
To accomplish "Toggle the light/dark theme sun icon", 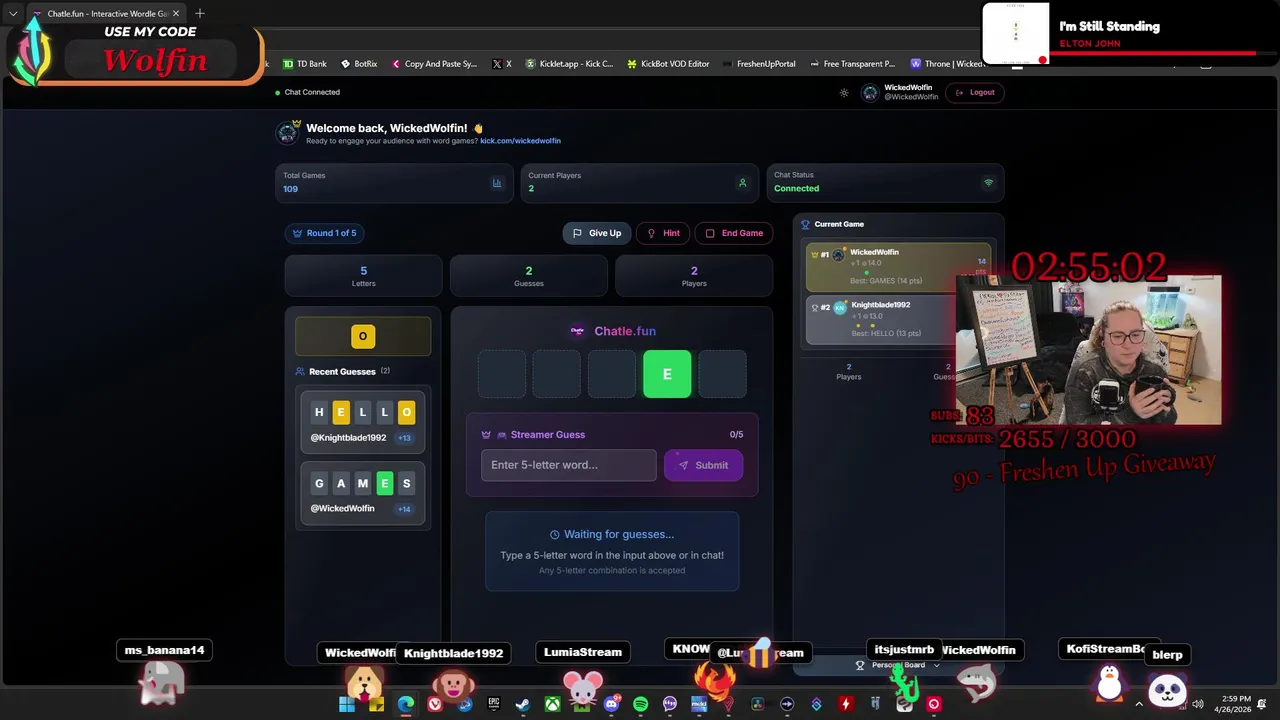I will 844,93.
